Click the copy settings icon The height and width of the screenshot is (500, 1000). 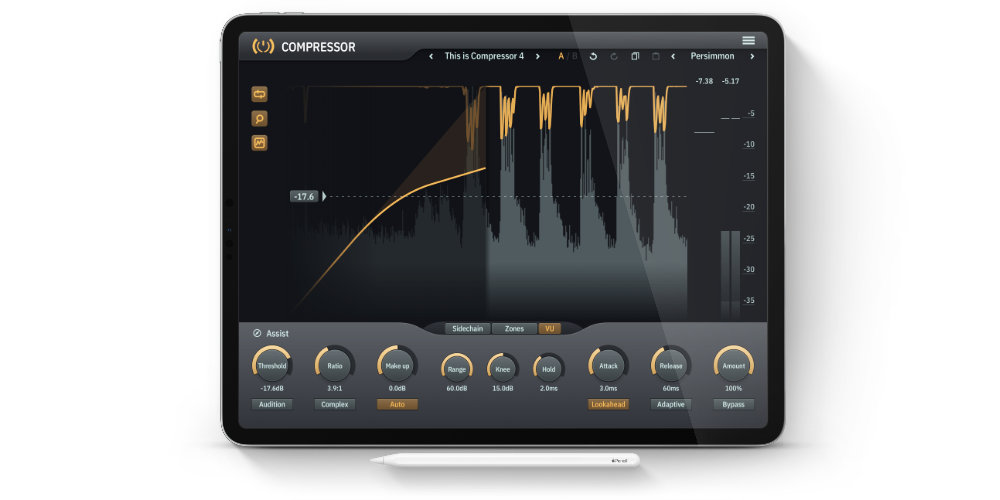coord(635,56)
